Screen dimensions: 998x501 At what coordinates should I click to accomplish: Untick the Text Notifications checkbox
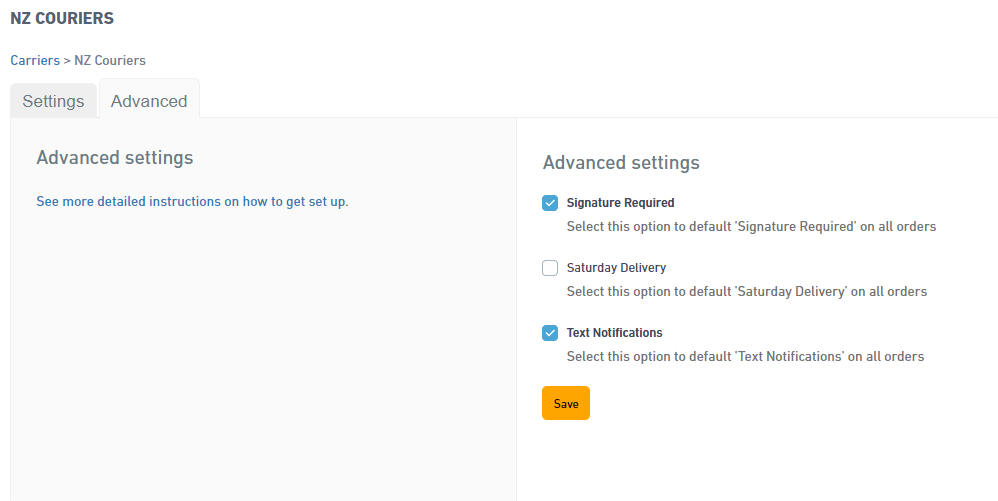pyautogui.click(x=550, y=333)
